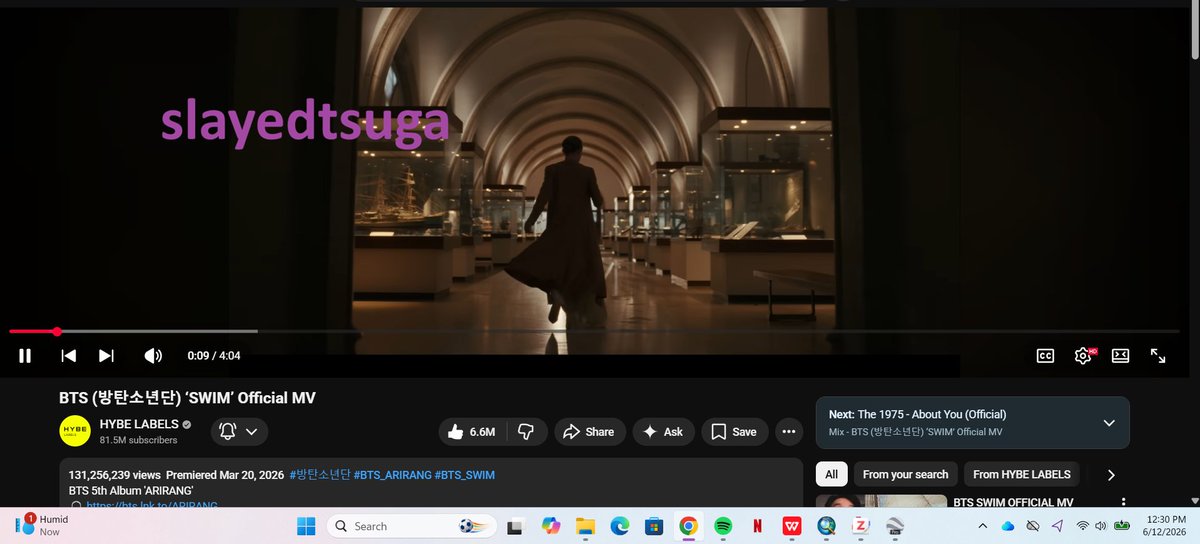
Task: Open the OneDrive cloud tray icon
Action: coord(1007,526)
